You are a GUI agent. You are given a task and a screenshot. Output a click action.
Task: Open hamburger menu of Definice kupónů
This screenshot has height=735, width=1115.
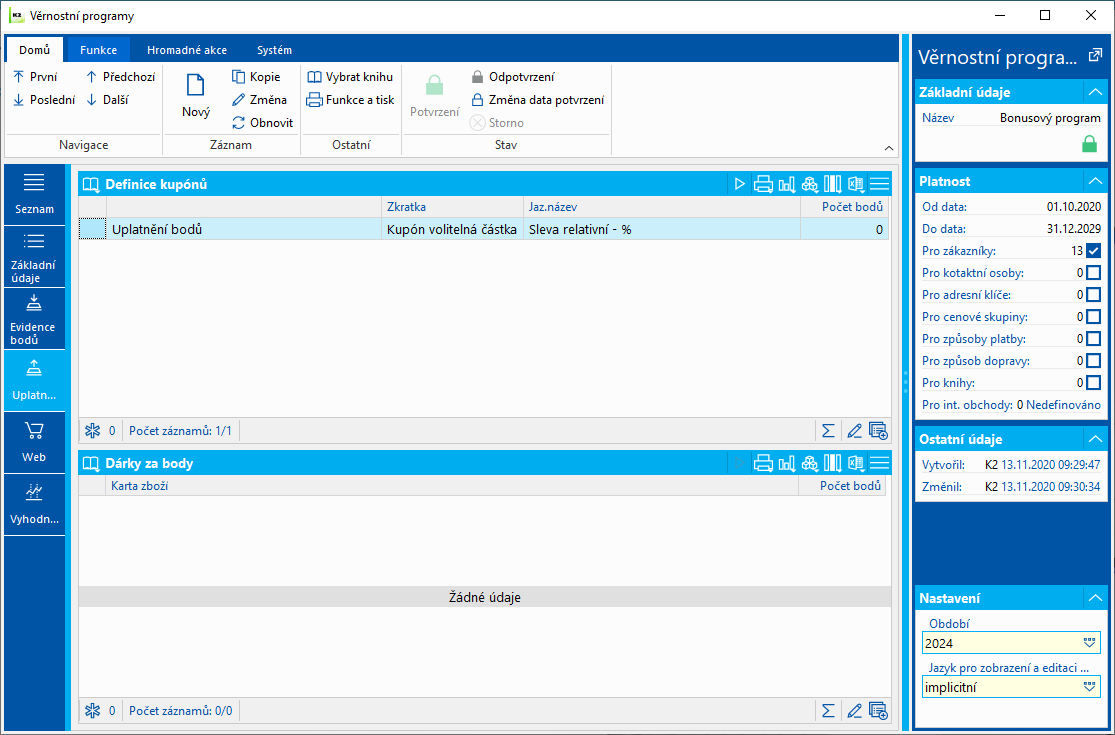(880, 184)
